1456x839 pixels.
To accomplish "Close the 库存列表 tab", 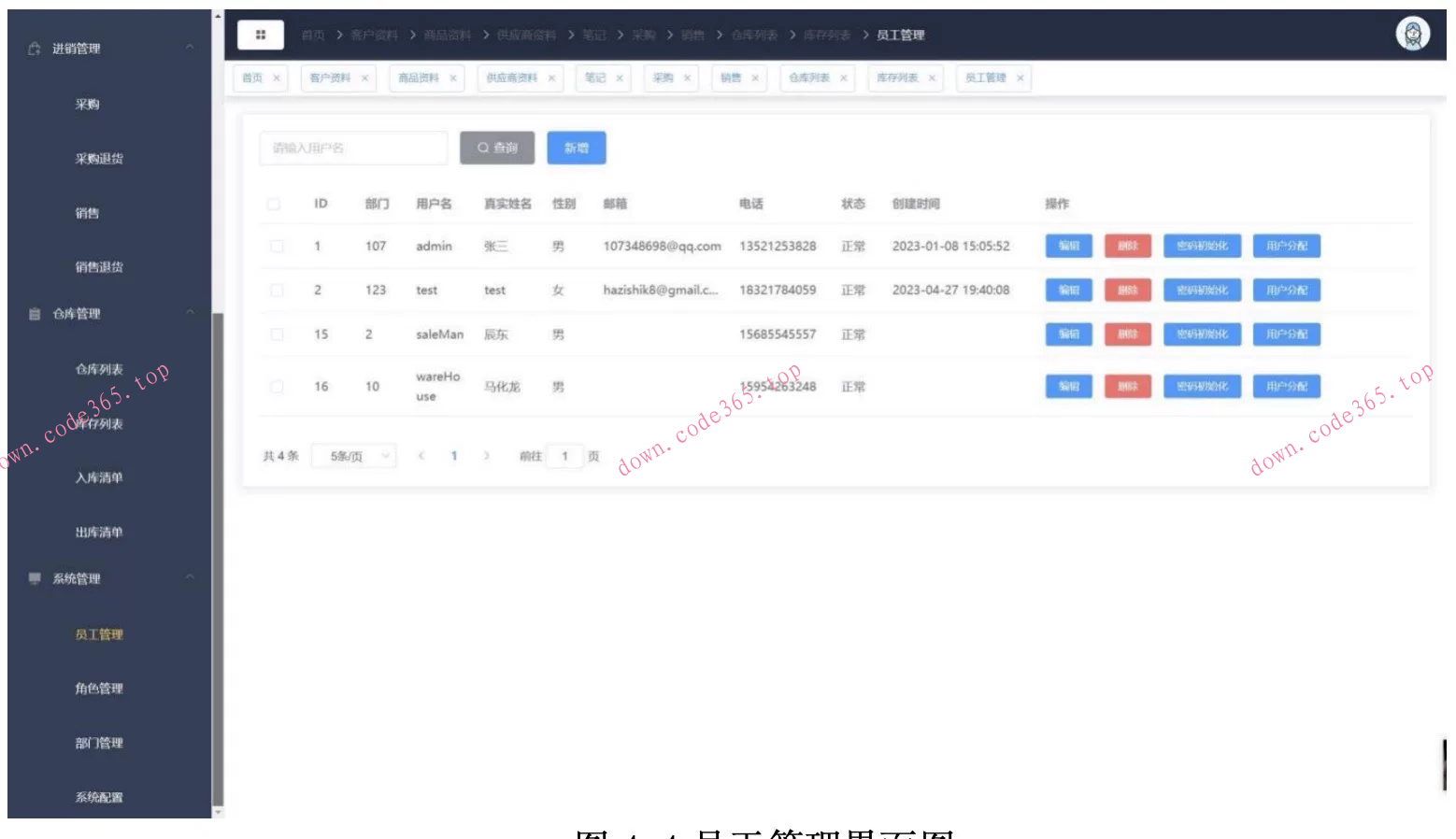I will tap(932, 78).
